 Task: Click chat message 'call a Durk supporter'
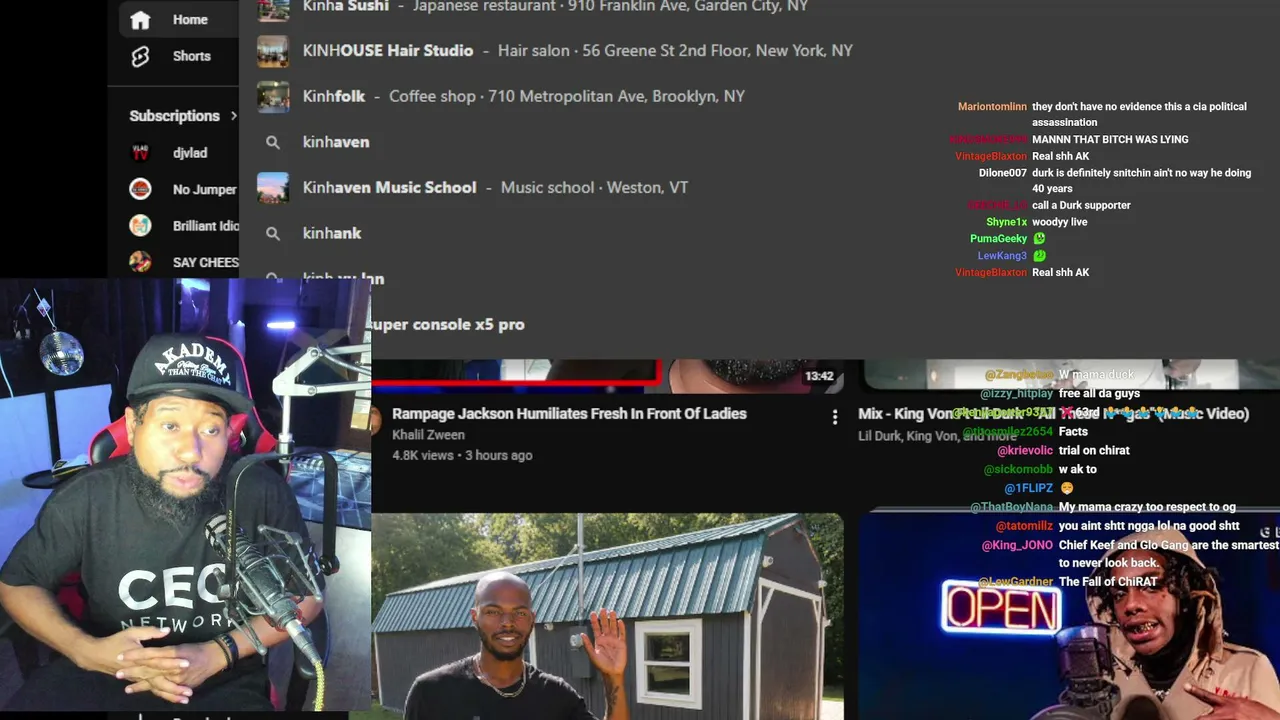pos(1081,205)
